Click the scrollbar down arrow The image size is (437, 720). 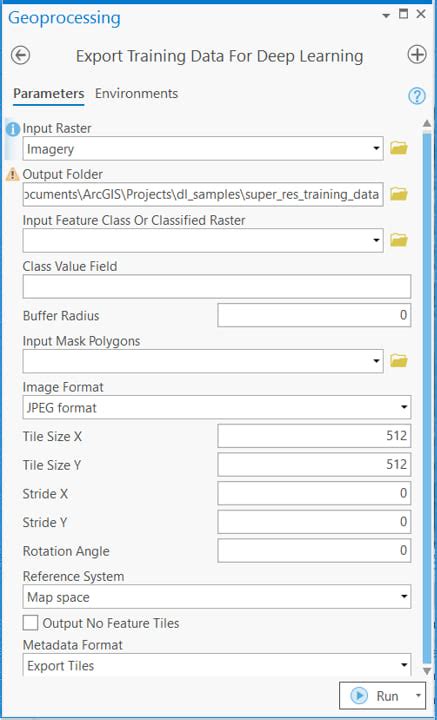tap(426, 671)
